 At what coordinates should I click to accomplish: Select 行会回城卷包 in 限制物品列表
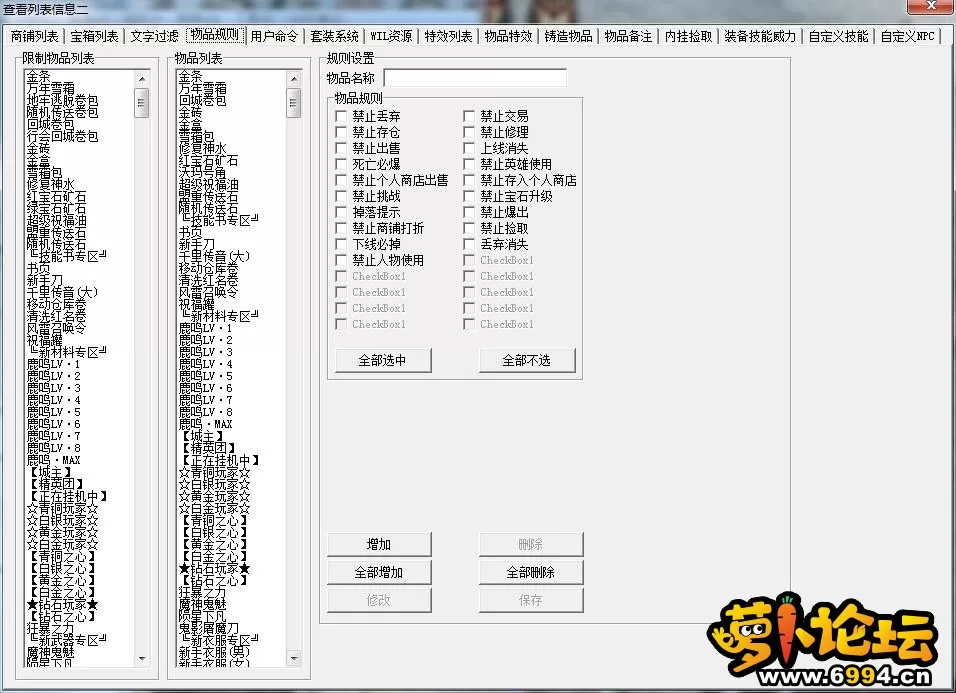pos(62,137)
